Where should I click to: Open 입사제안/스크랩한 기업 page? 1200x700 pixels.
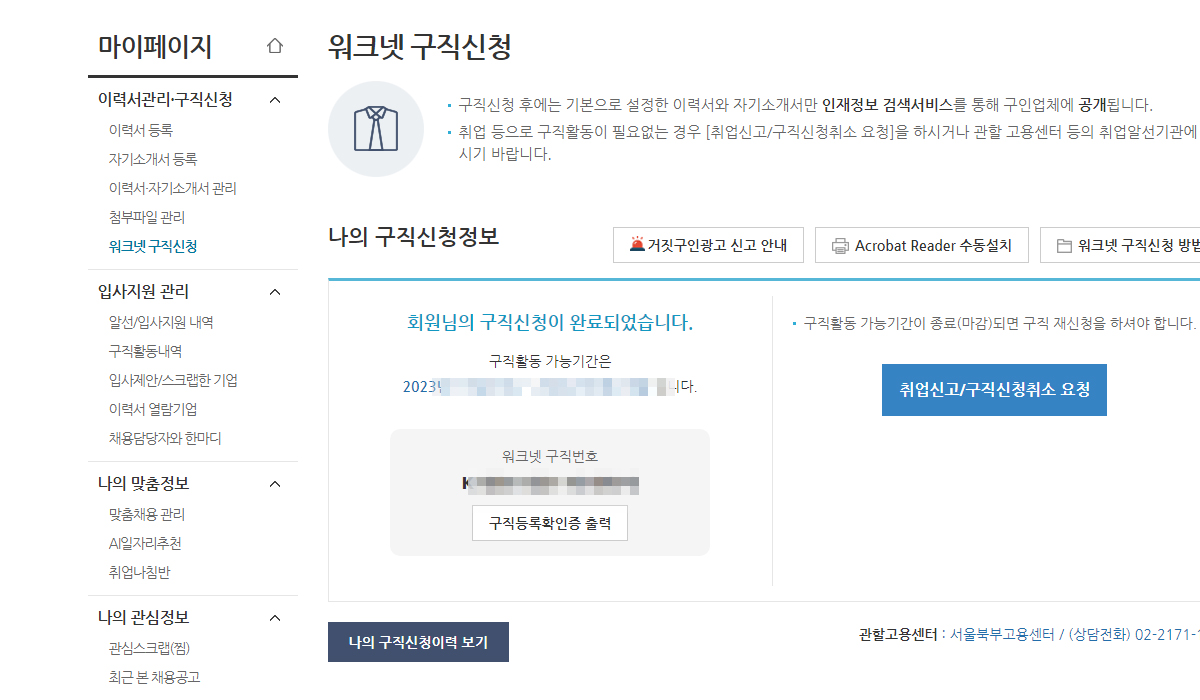coord(173,380)
